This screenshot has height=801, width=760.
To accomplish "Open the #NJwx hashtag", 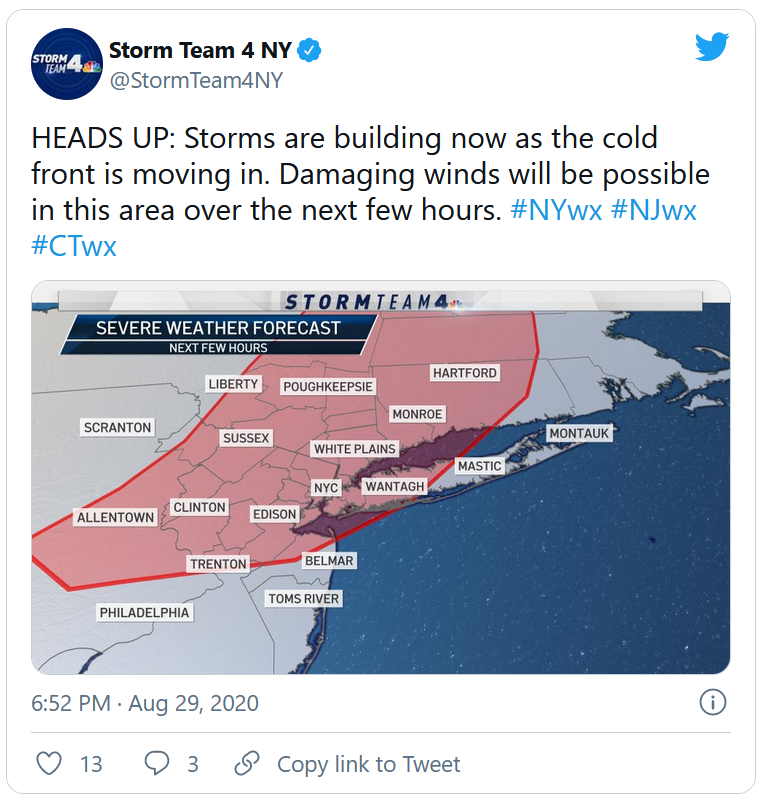I will pyautogui.click(x=653, y=210).
